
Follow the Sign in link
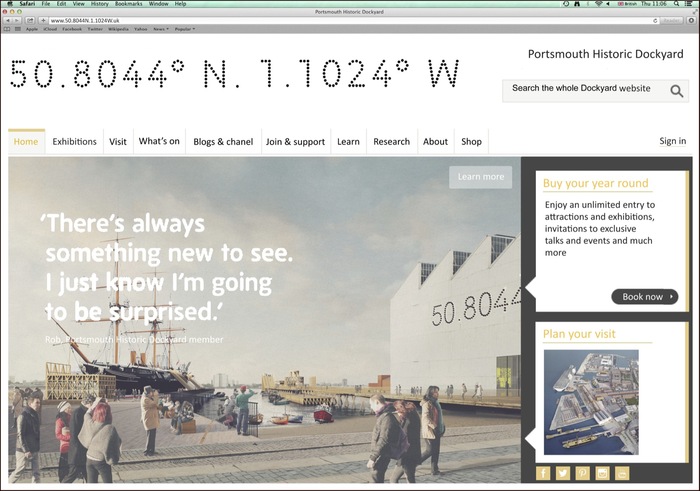click(x=672, y=142)
